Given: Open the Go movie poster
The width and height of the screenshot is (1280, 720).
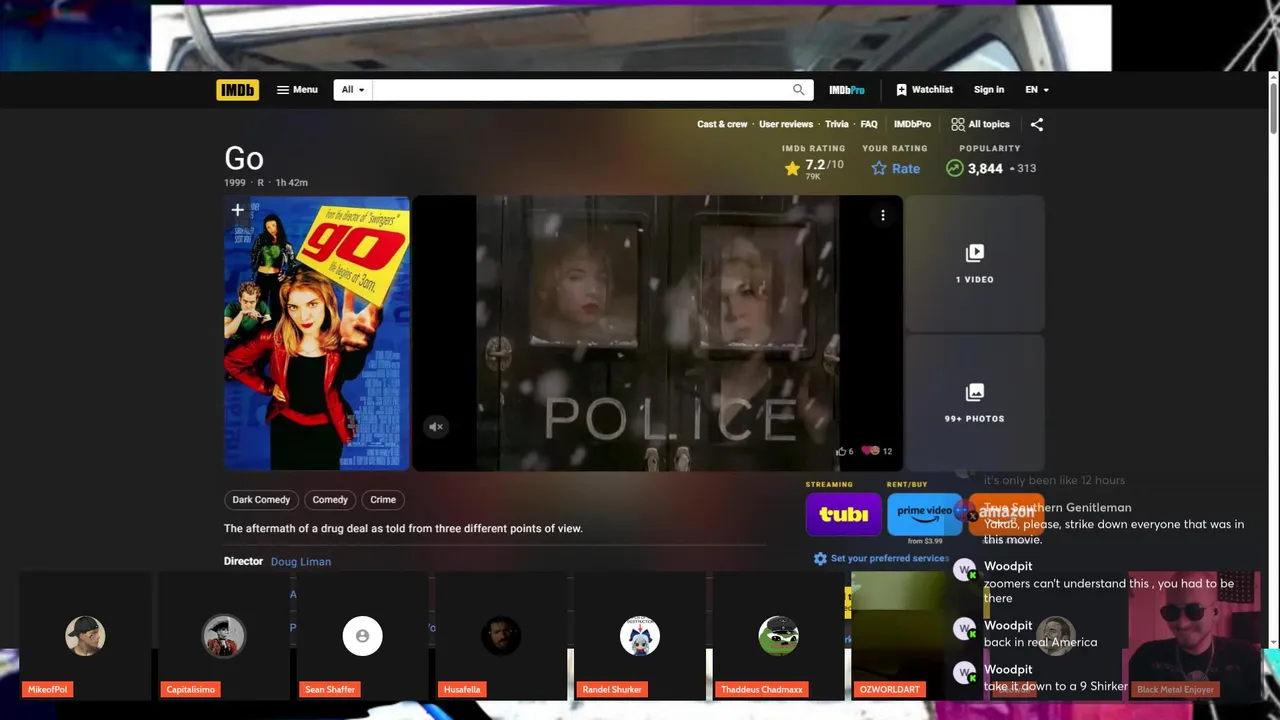Looking at the screenshot, I should click(317, 333).
